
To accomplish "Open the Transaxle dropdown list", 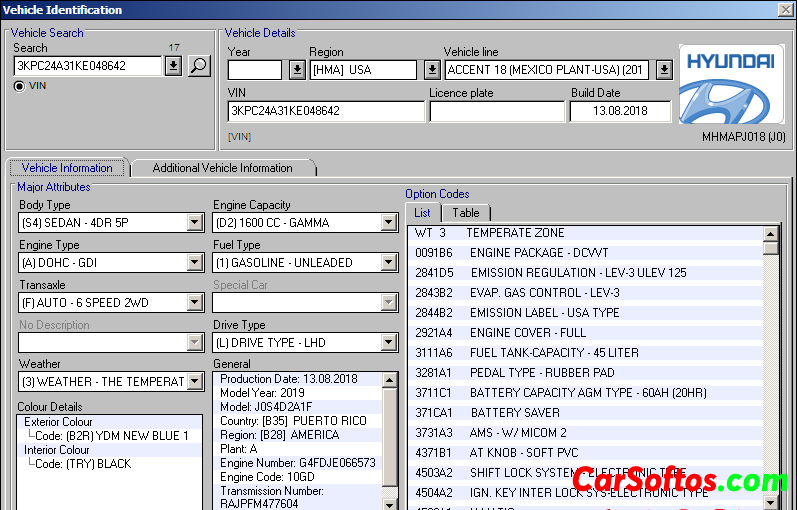I will (x=195, y=303).
